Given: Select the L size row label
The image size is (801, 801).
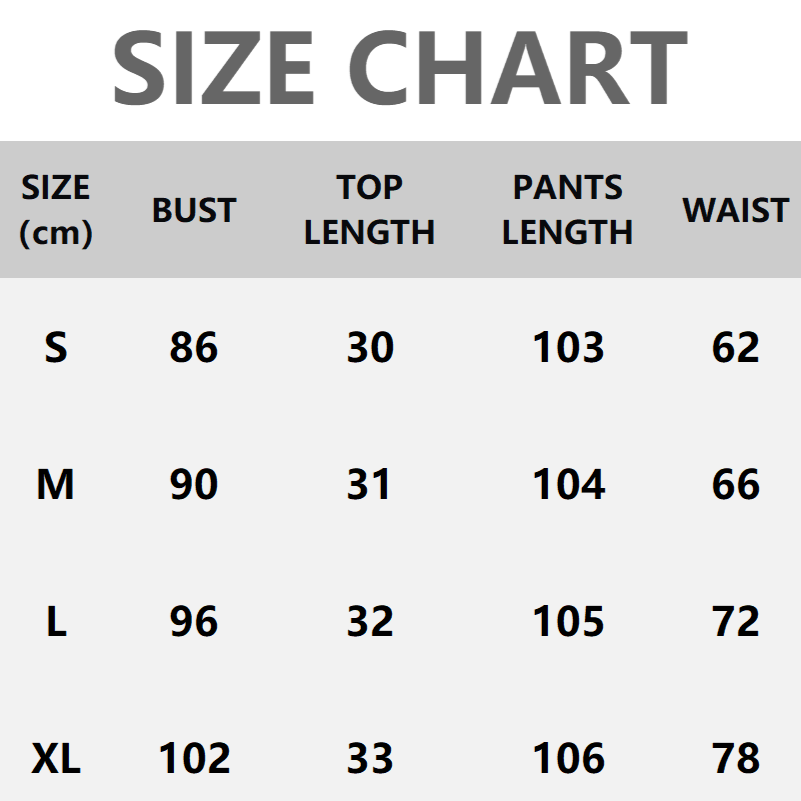Looking at the screenshot, I should coord(56,622).
